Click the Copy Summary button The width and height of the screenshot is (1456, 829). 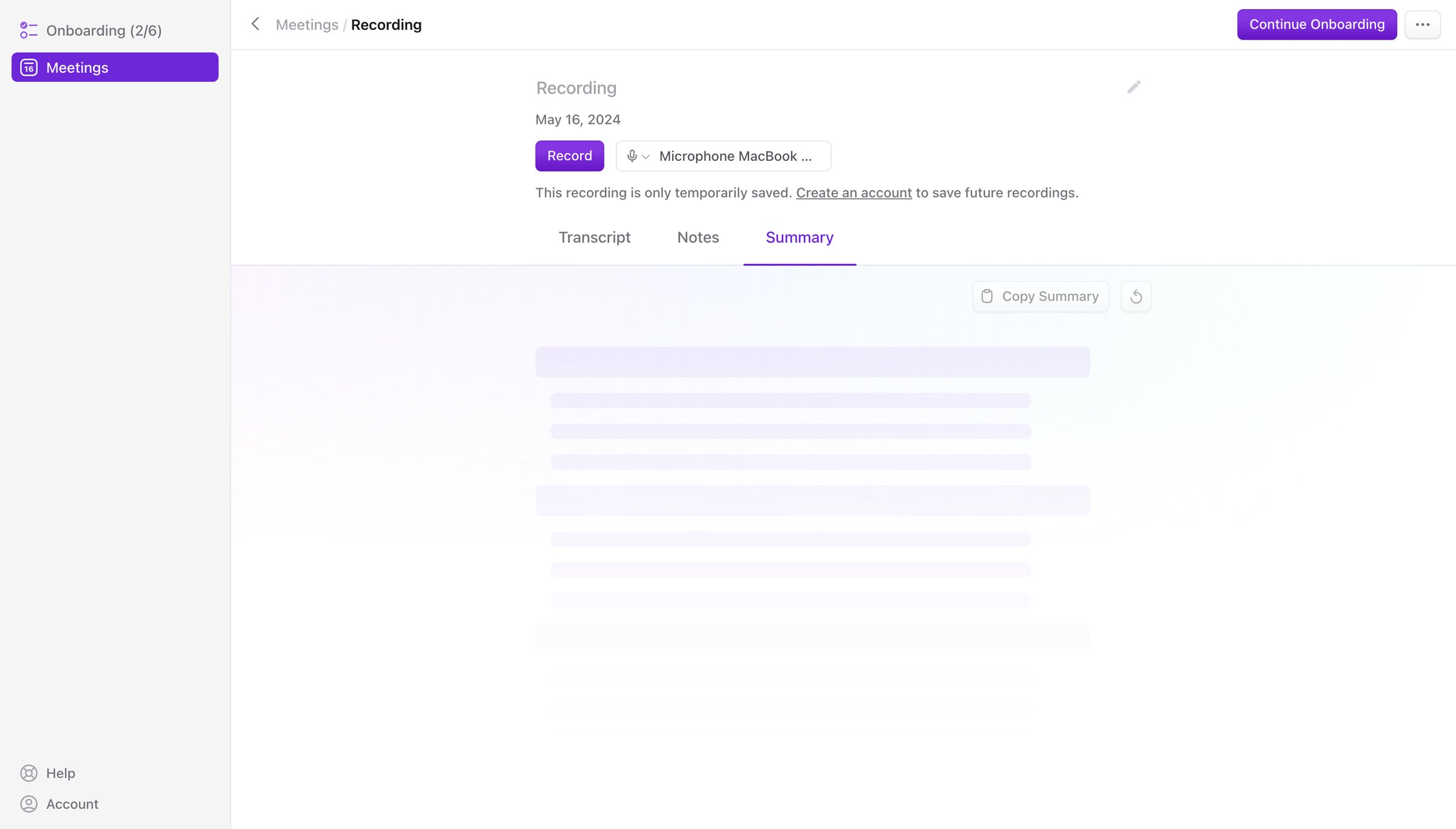1041,297
